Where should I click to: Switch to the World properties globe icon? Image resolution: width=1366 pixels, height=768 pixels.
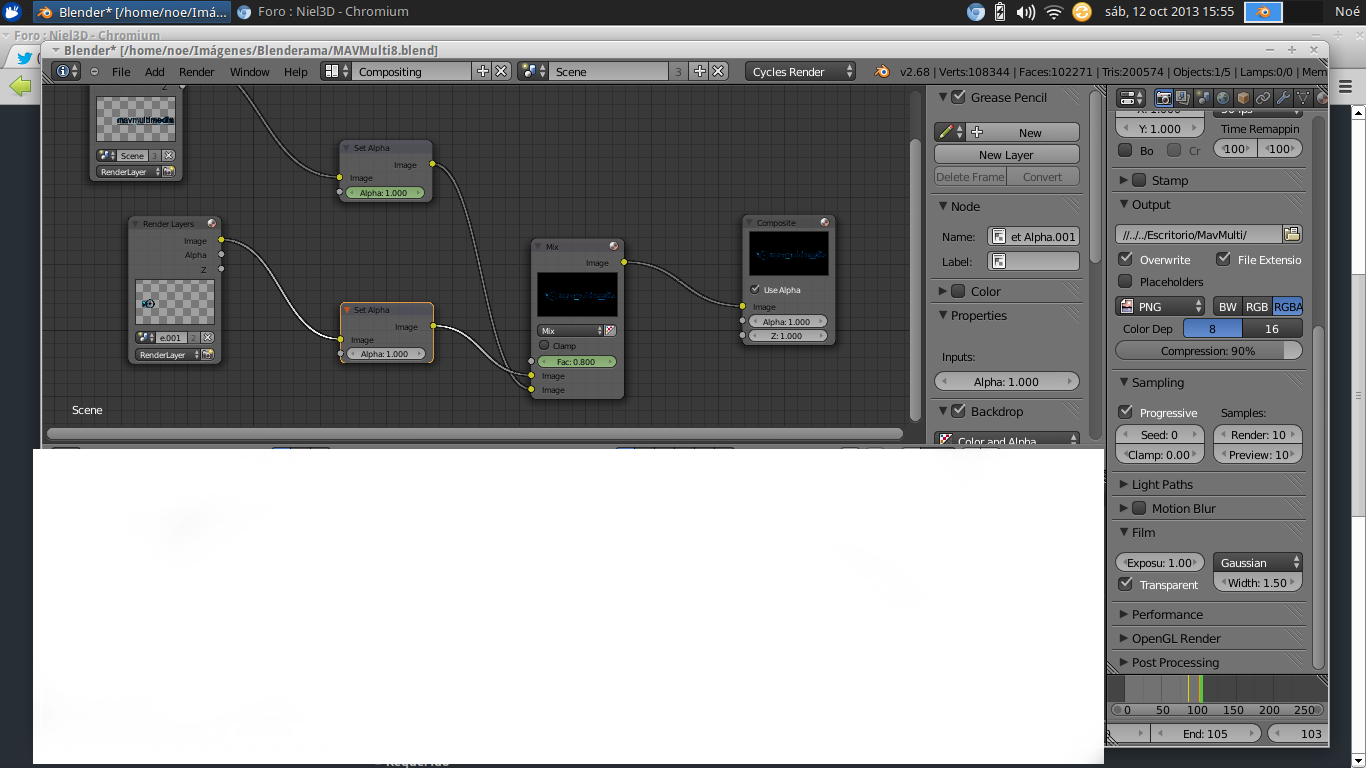[1223, 98]
